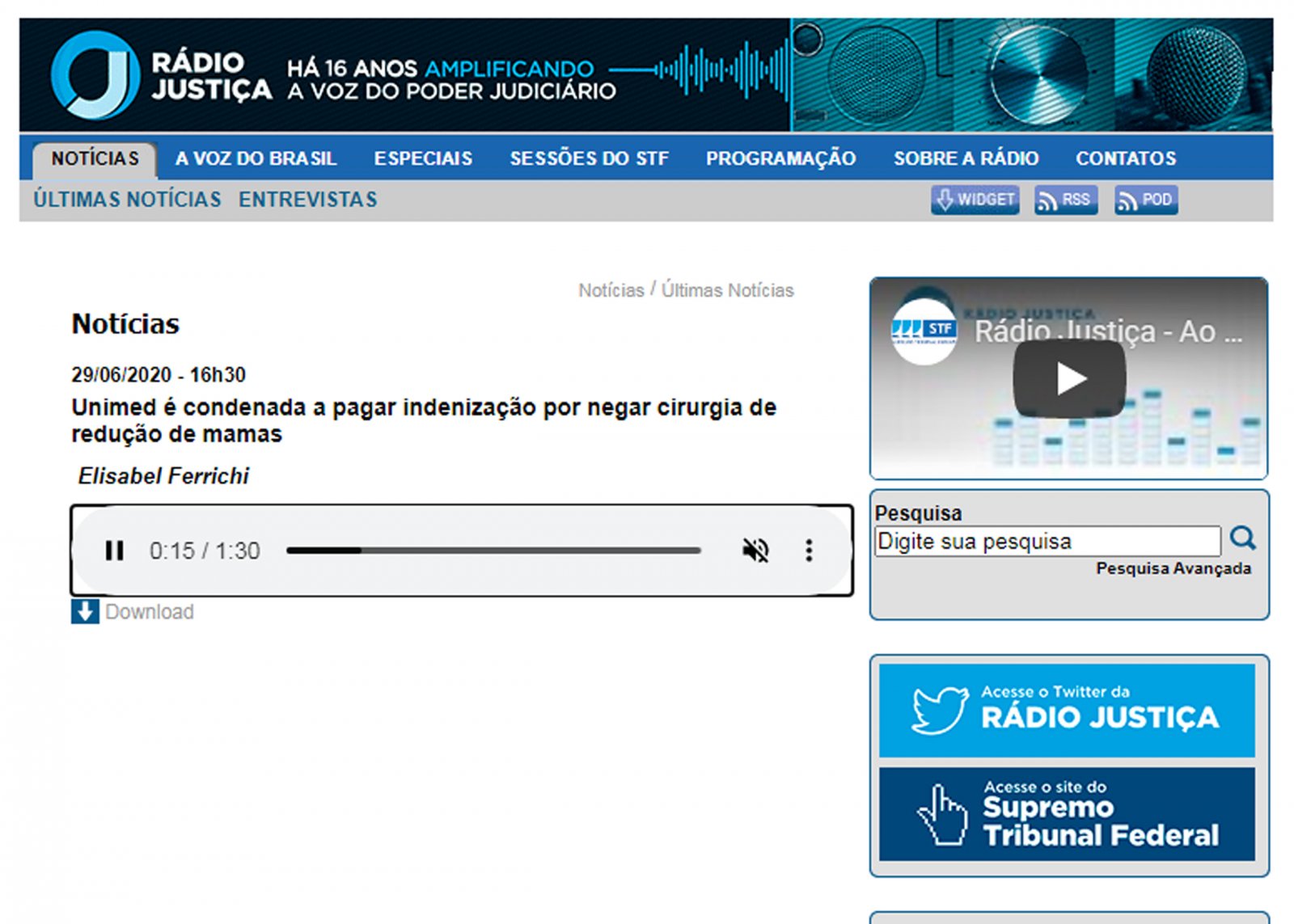Image resolution: width=1294 pixels, height=924 pixels.
Task: Go to Entrevistas submenu link
Action: (307, 200)
